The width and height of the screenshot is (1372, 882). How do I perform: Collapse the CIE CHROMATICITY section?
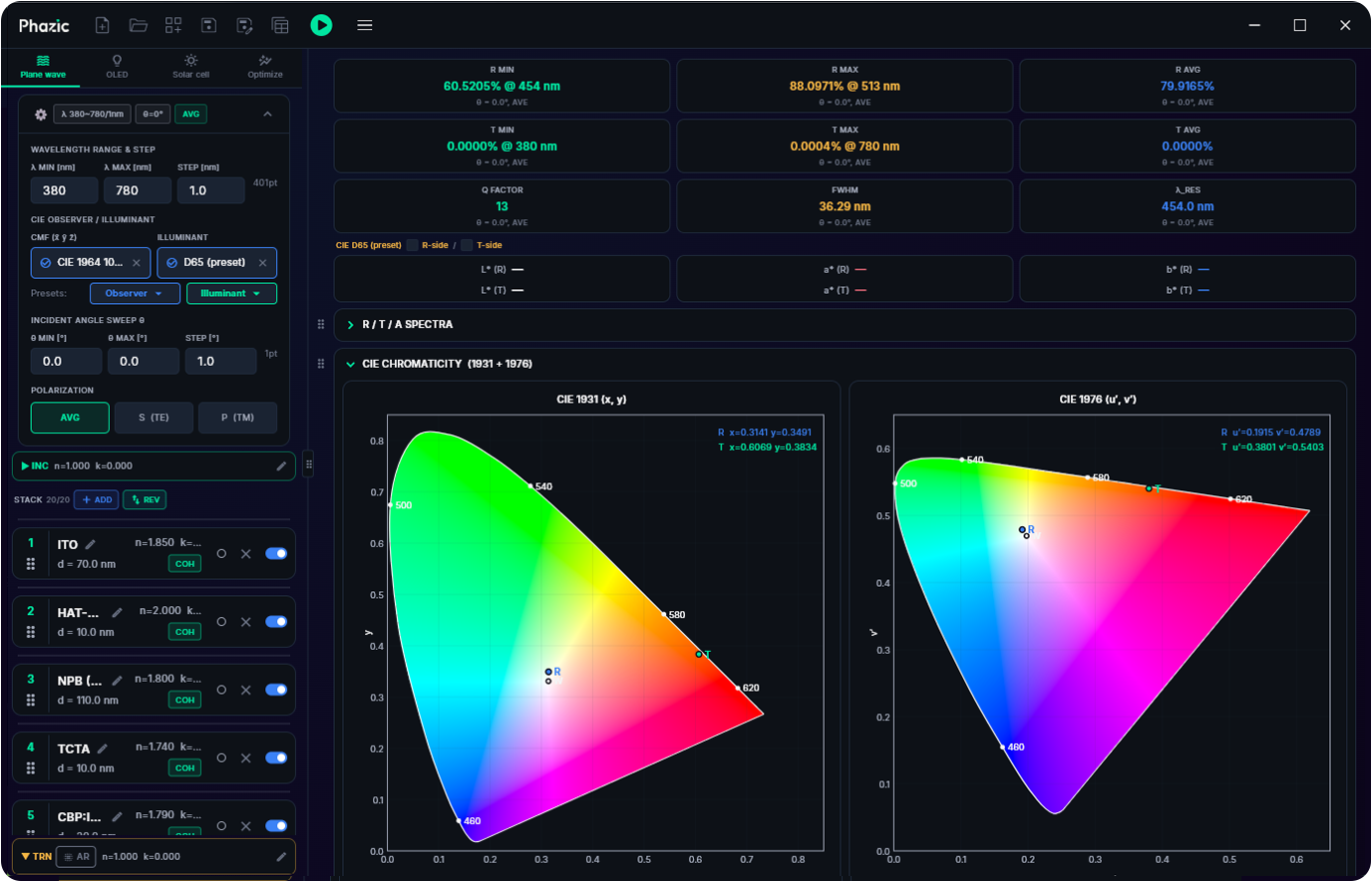point(350,364)
